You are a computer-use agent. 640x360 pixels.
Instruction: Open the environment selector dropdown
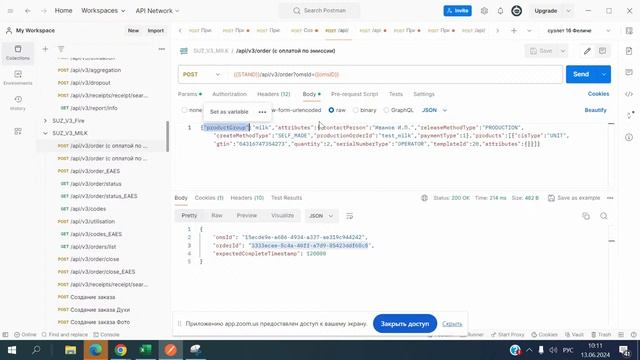[x=579, y=31]
